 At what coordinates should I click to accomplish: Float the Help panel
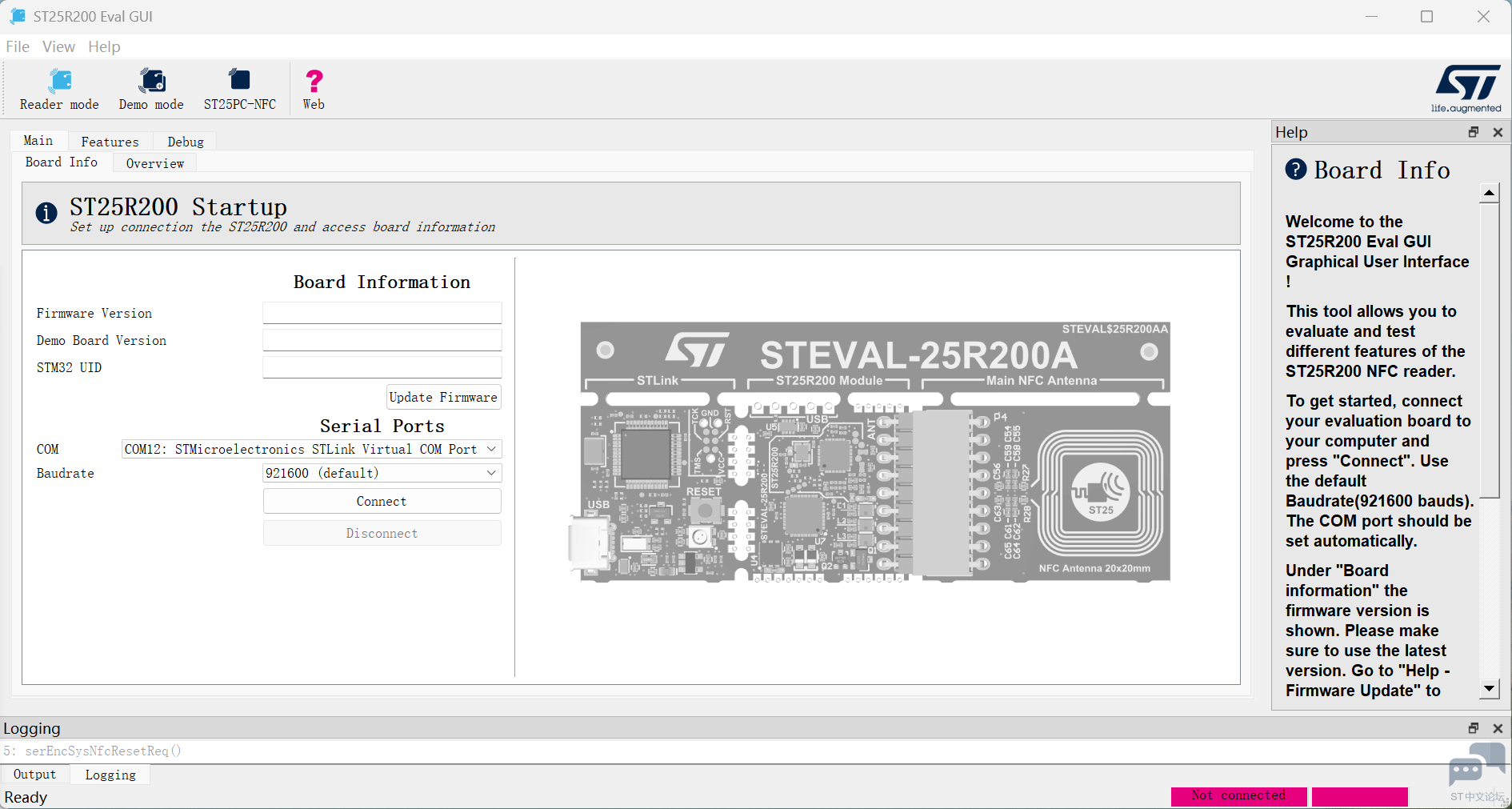coord(1474,132)
